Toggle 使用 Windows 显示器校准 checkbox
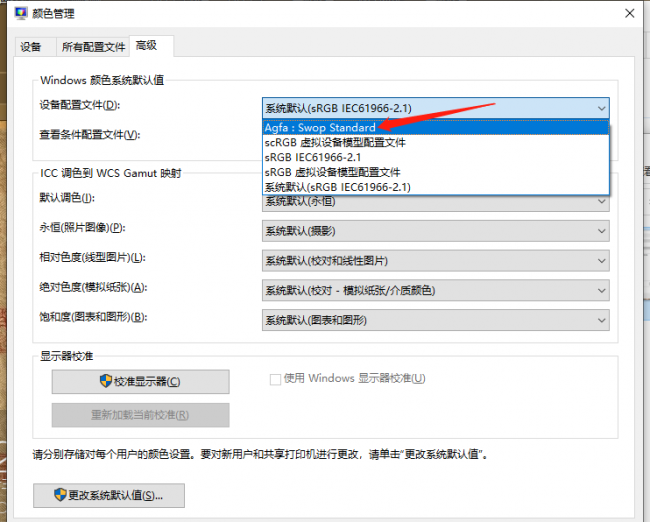The height and width of the screenshot is (522, 650). pyautogui.click(x=275, y=379)
